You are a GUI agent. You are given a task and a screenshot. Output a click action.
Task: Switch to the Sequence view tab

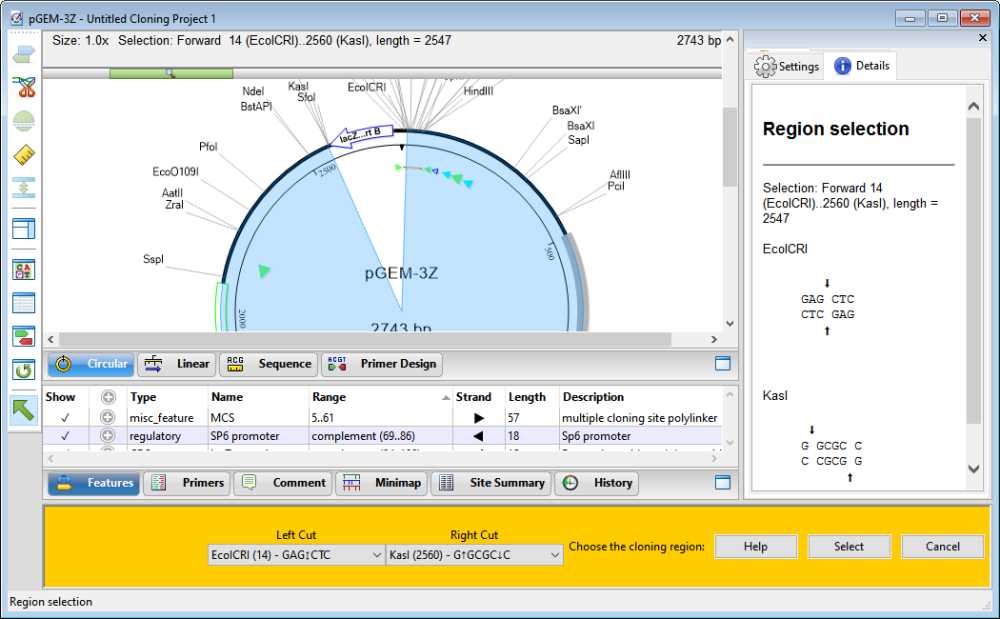(269, 364)
